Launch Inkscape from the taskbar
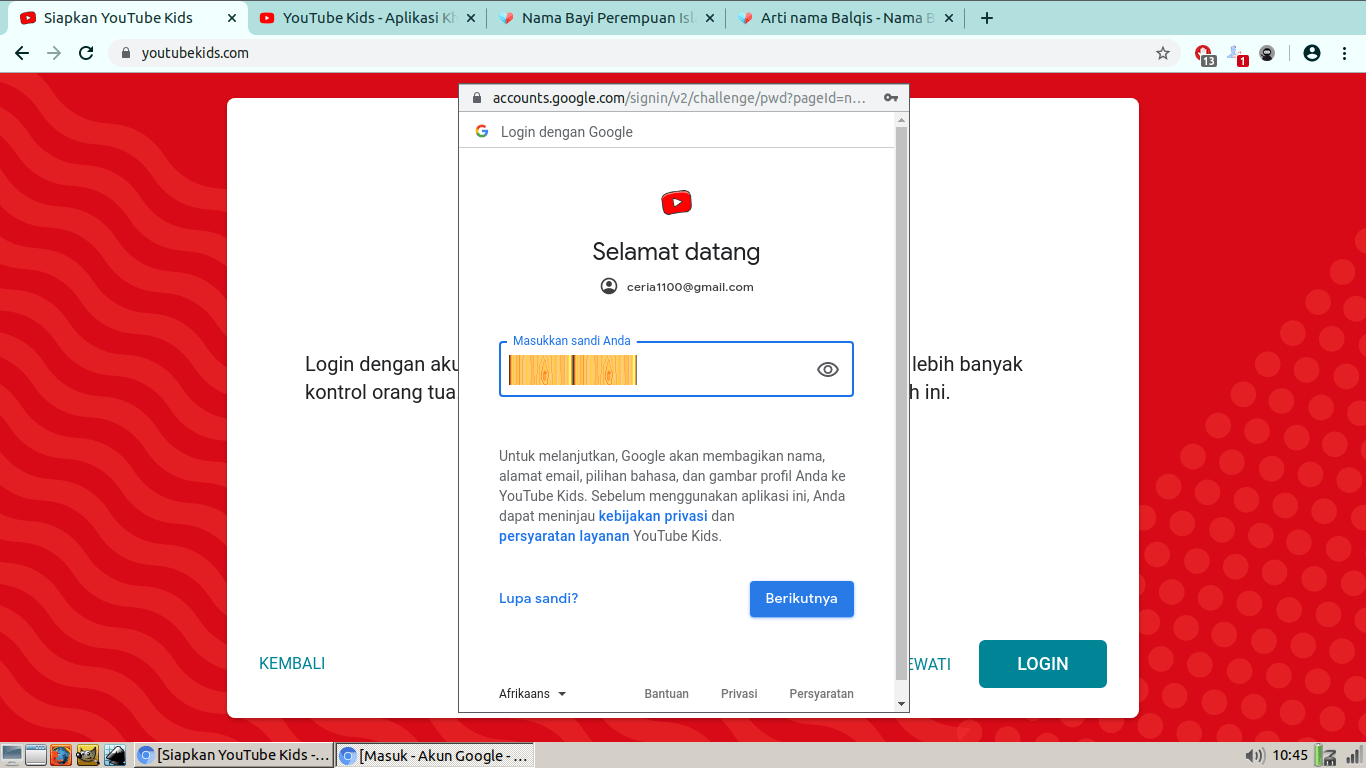The height and width of the screenshot is (768, 1366). coord(115,755)
